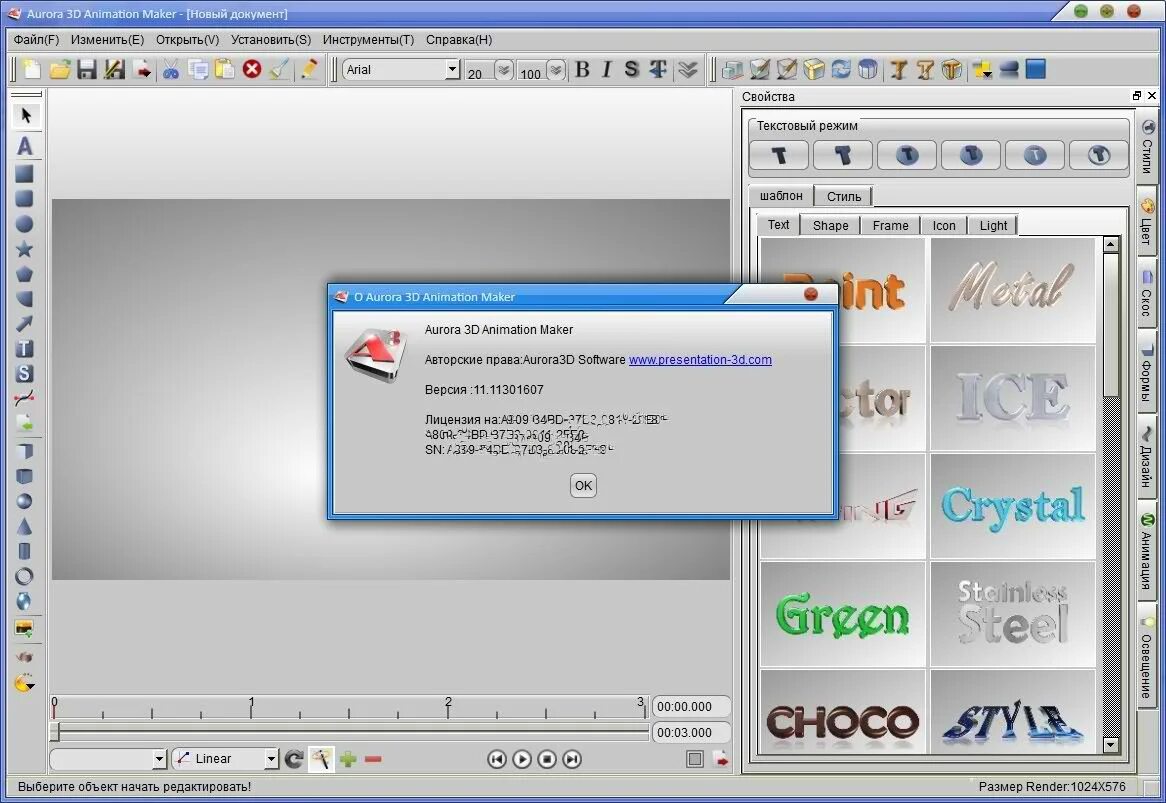Click the template list scroll down arrow
Screen dimensions: 1166x803
pyautogui.click(x=1111, y=744)
